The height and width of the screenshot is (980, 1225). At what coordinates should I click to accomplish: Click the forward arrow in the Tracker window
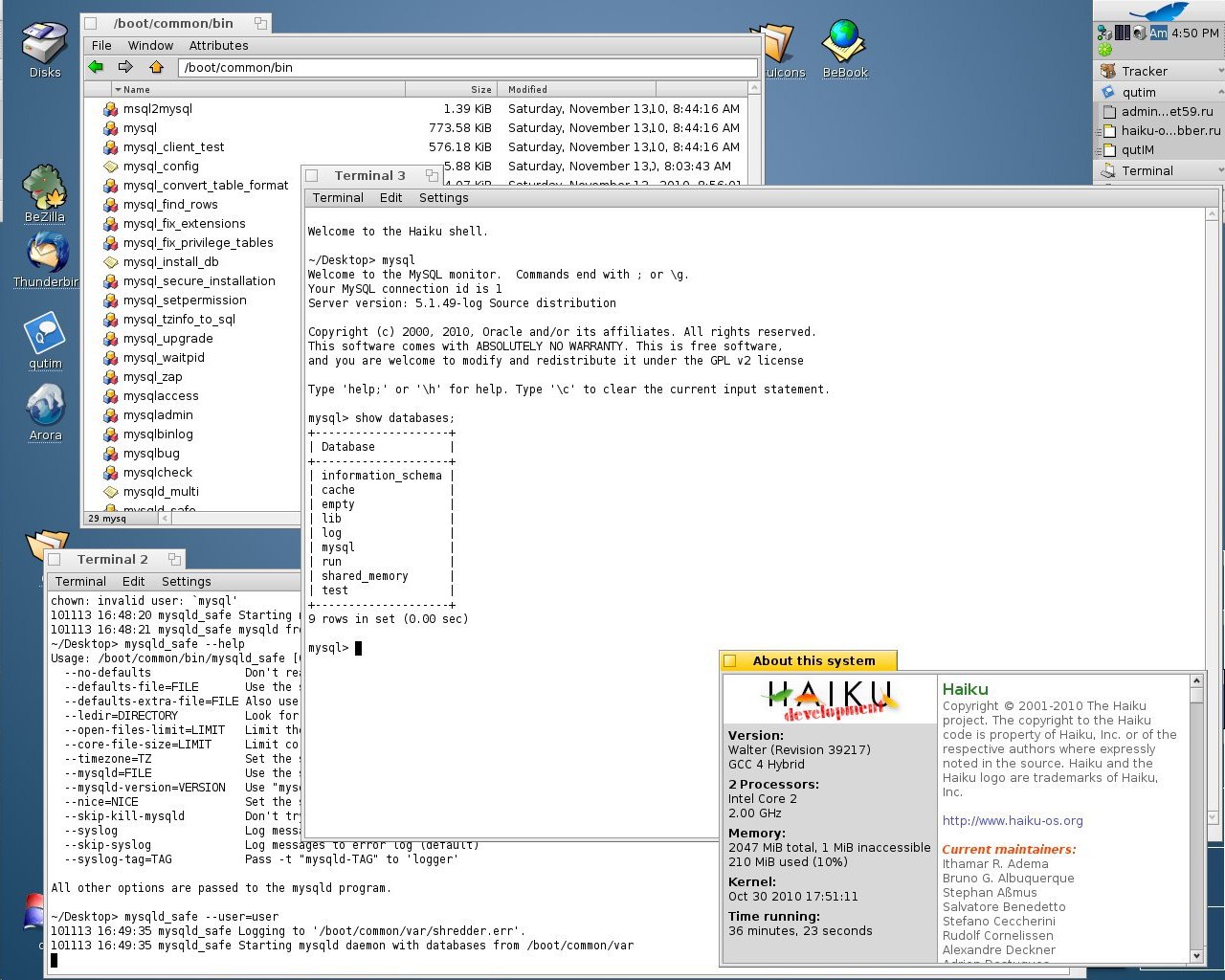pyautogui.click(x=125, y=67)
